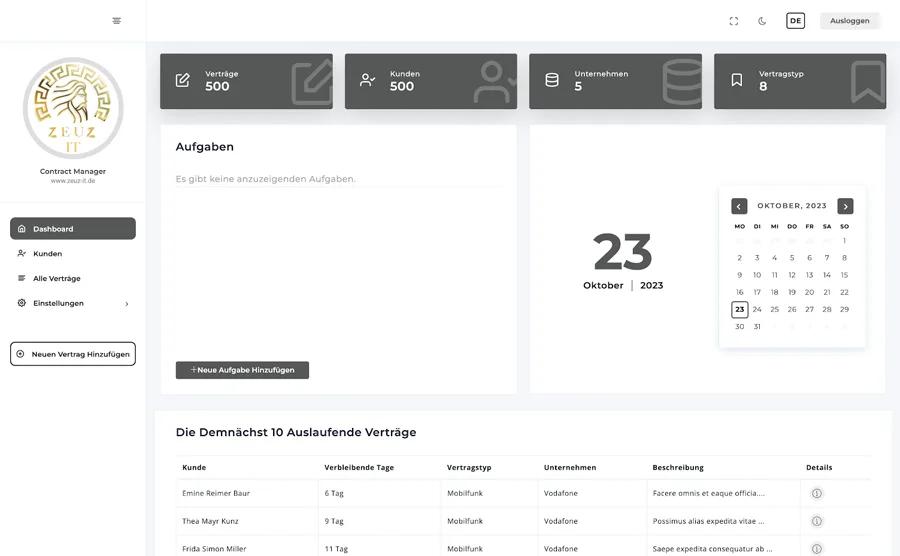This screenshot has width=900, height=556.
Task: Go to previous month in the calendar
Action: [x=739, y=206]
